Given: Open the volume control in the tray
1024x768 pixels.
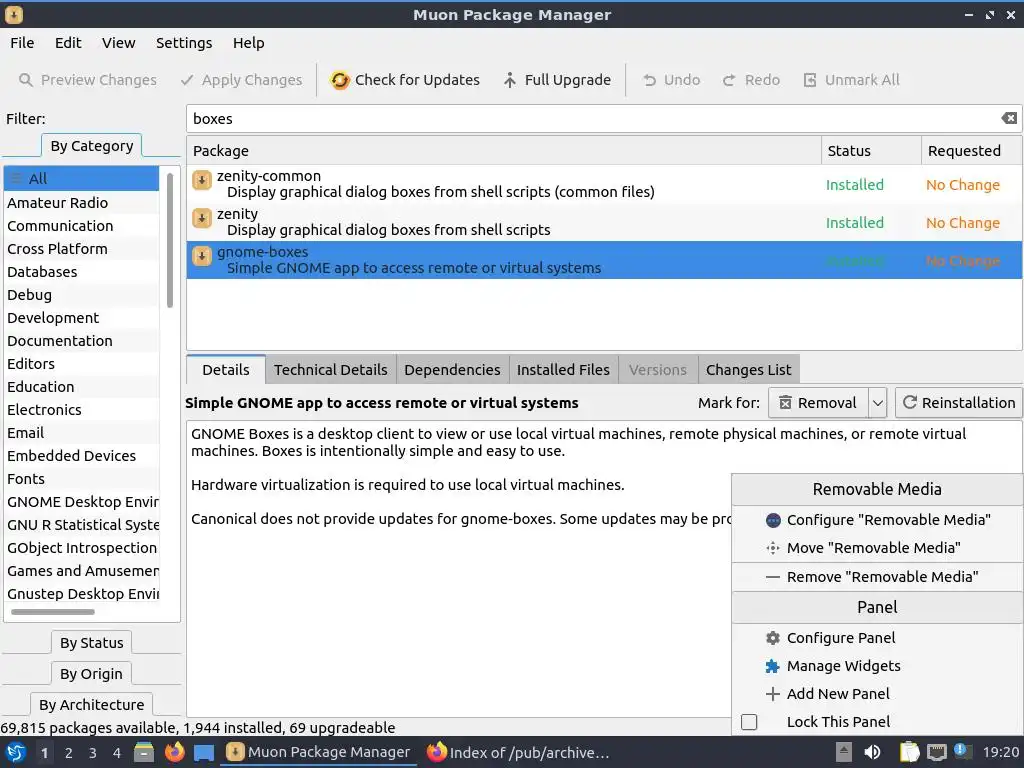Looking at the screenshot, I should 872,752.
